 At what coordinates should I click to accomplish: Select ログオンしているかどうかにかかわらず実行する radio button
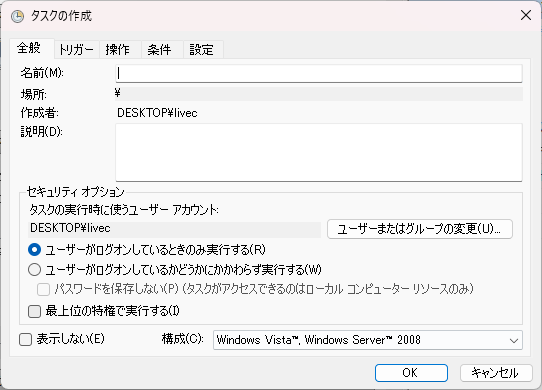click(34, 270)
